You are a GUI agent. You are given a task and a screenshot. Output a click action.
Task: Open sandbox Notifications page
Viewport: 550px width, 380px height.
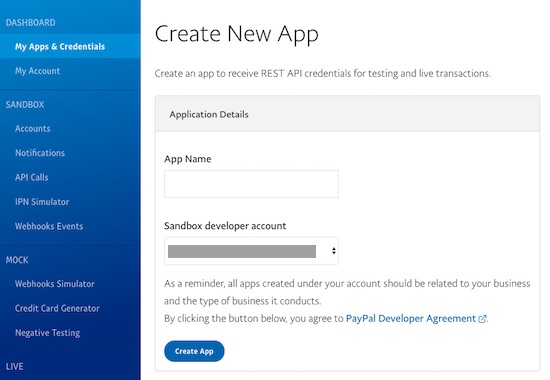pyautogui.click(x=40, y=153)
